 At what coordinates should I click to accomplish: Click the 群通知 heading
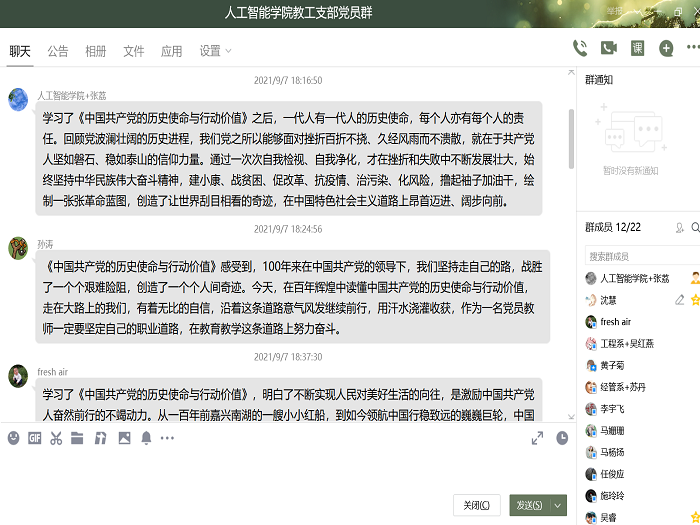pos(599,80)
